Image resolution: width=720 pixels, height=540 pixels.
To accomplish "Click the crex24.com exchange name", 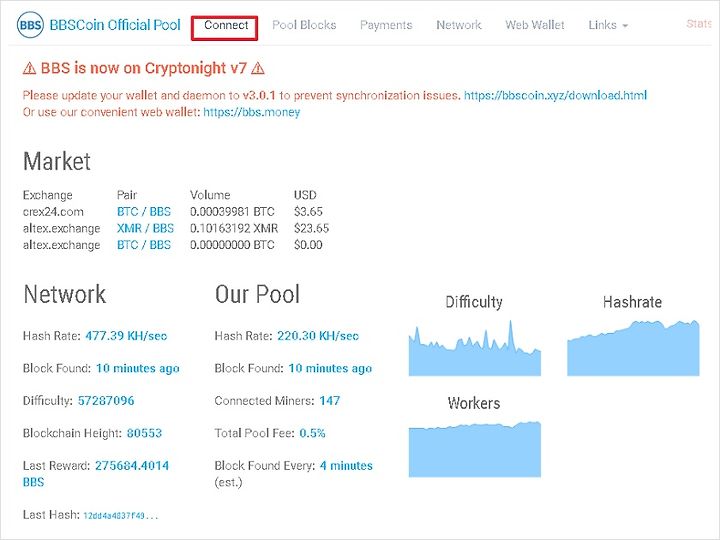I will pos(53,212).
